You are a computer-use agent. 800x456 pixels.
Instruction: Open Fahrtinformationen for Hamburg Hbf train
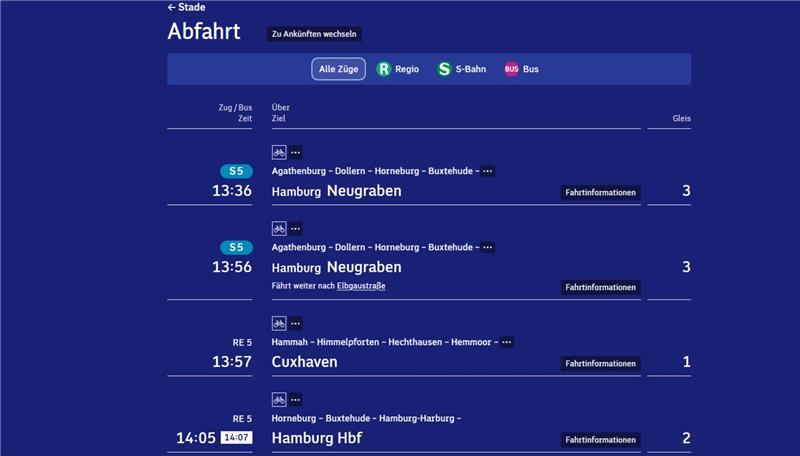point(600,439)
